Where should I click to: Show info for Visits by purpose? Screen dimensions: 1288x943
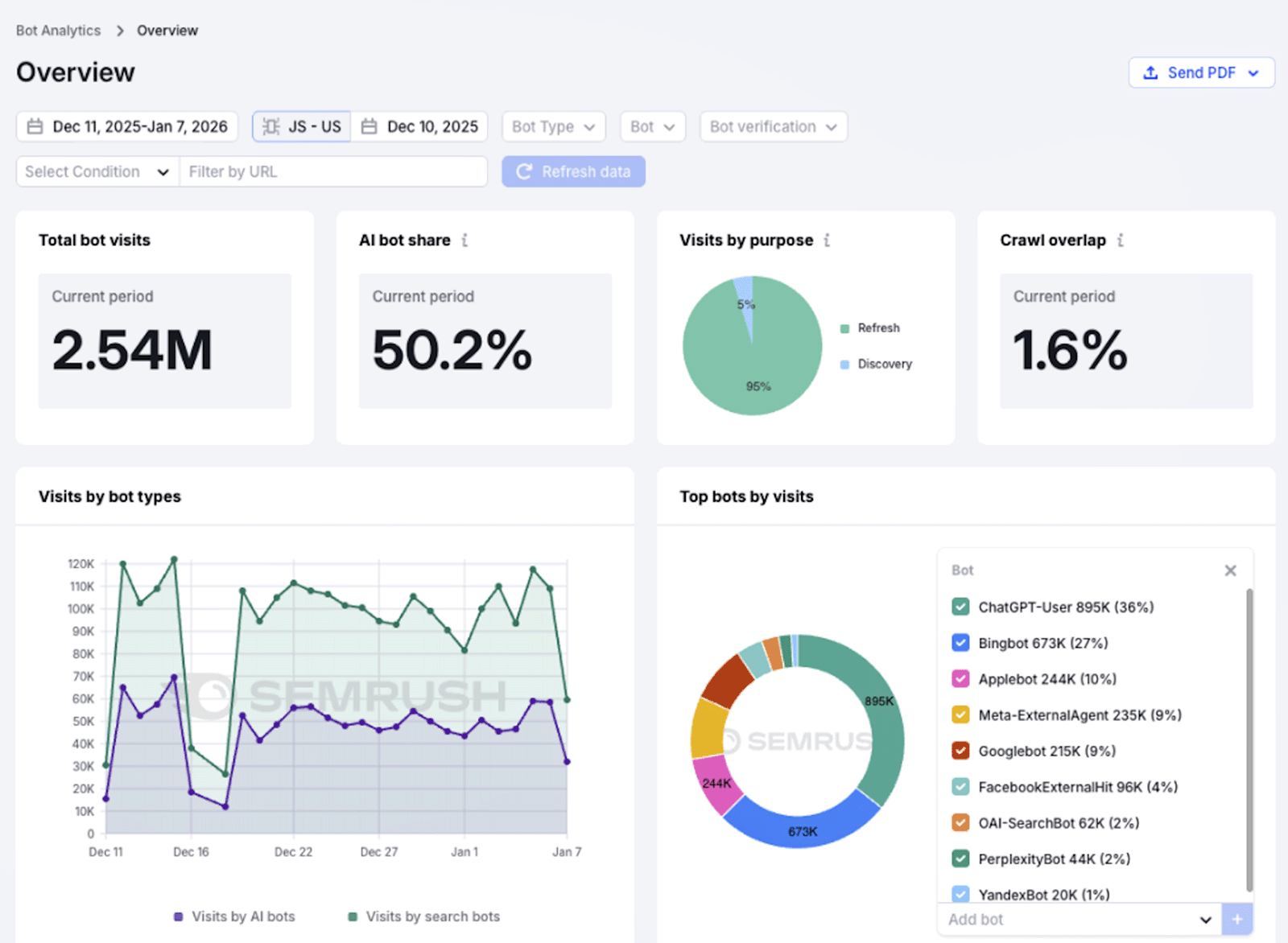click(x=827, y=240)
